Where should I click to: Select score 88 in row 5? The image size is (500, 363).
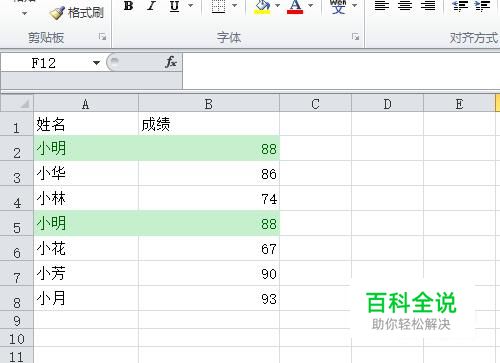(x=209, y=223)
